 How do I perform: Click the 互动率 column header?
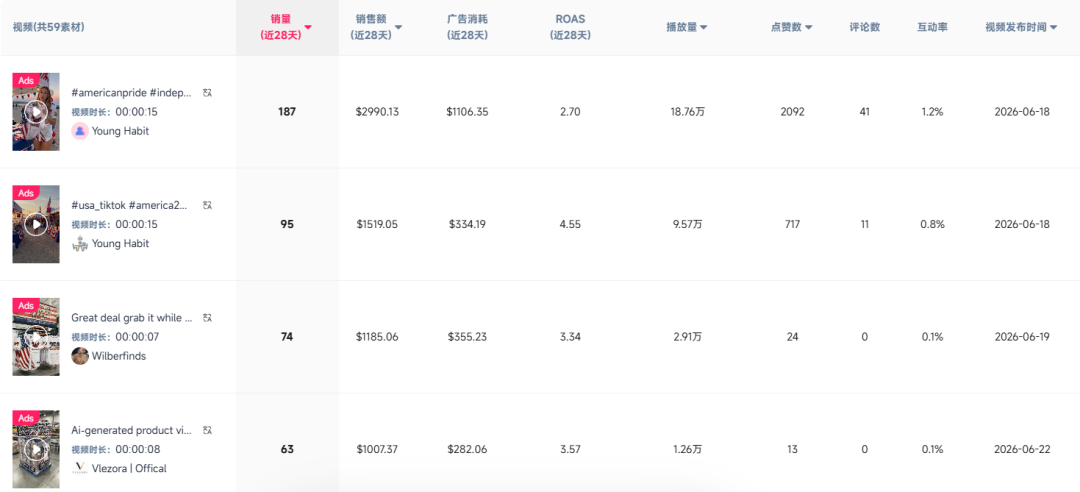(932, 28)
